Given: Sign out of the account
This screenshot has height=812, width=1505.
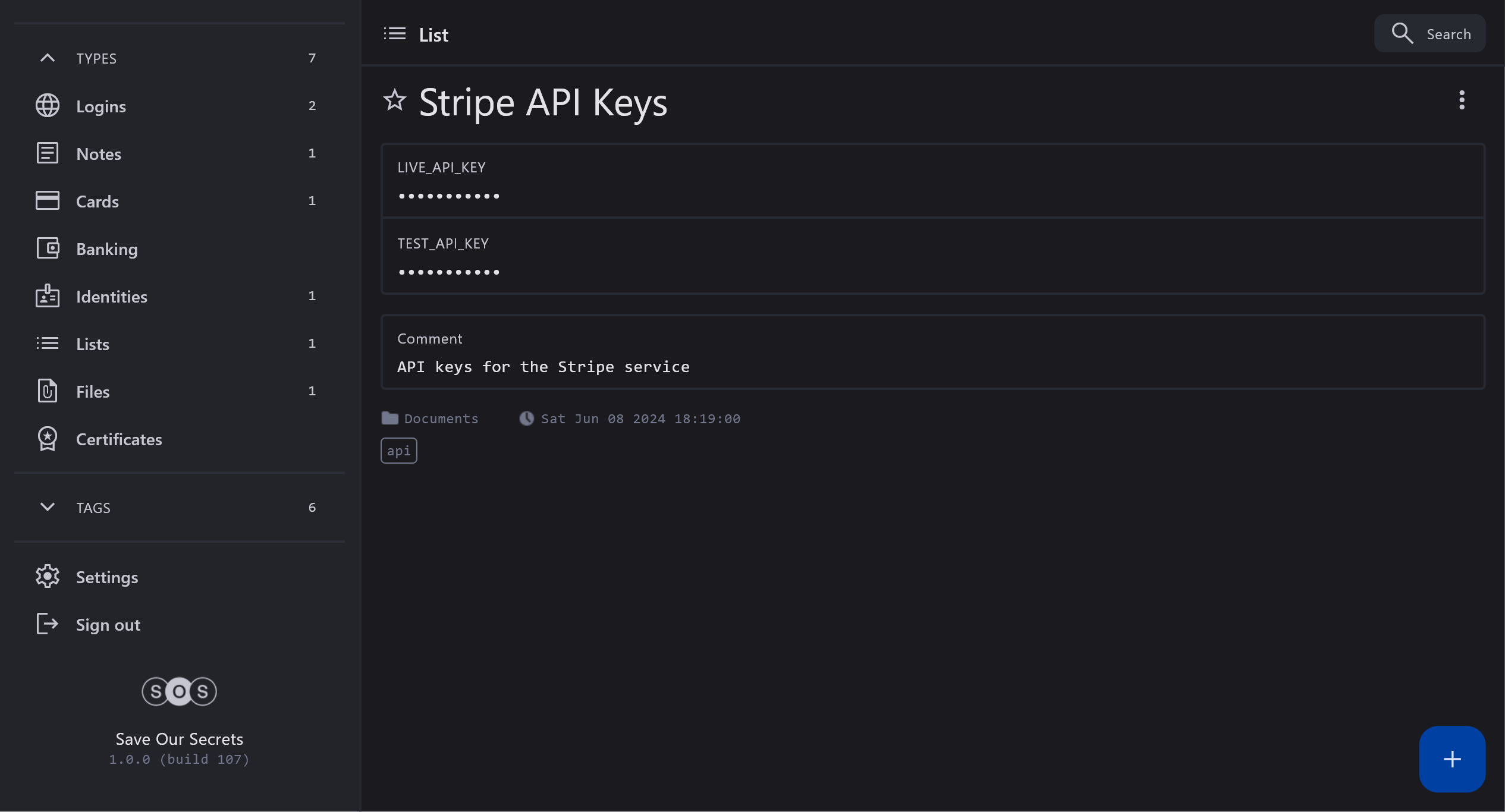Looking at the screenshot, I should pos(108,625).
